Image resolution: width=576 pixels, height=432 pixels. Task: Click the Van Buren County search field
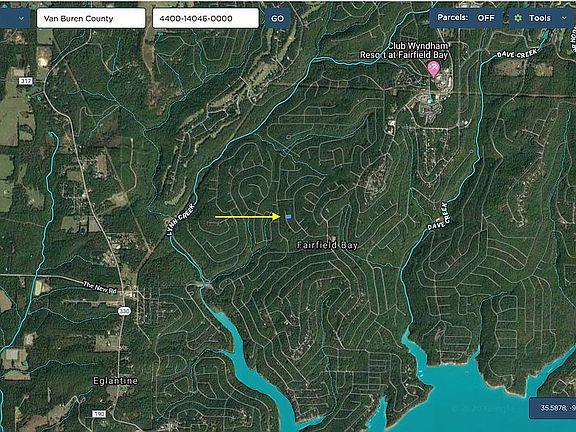click(x=91, y=18)
